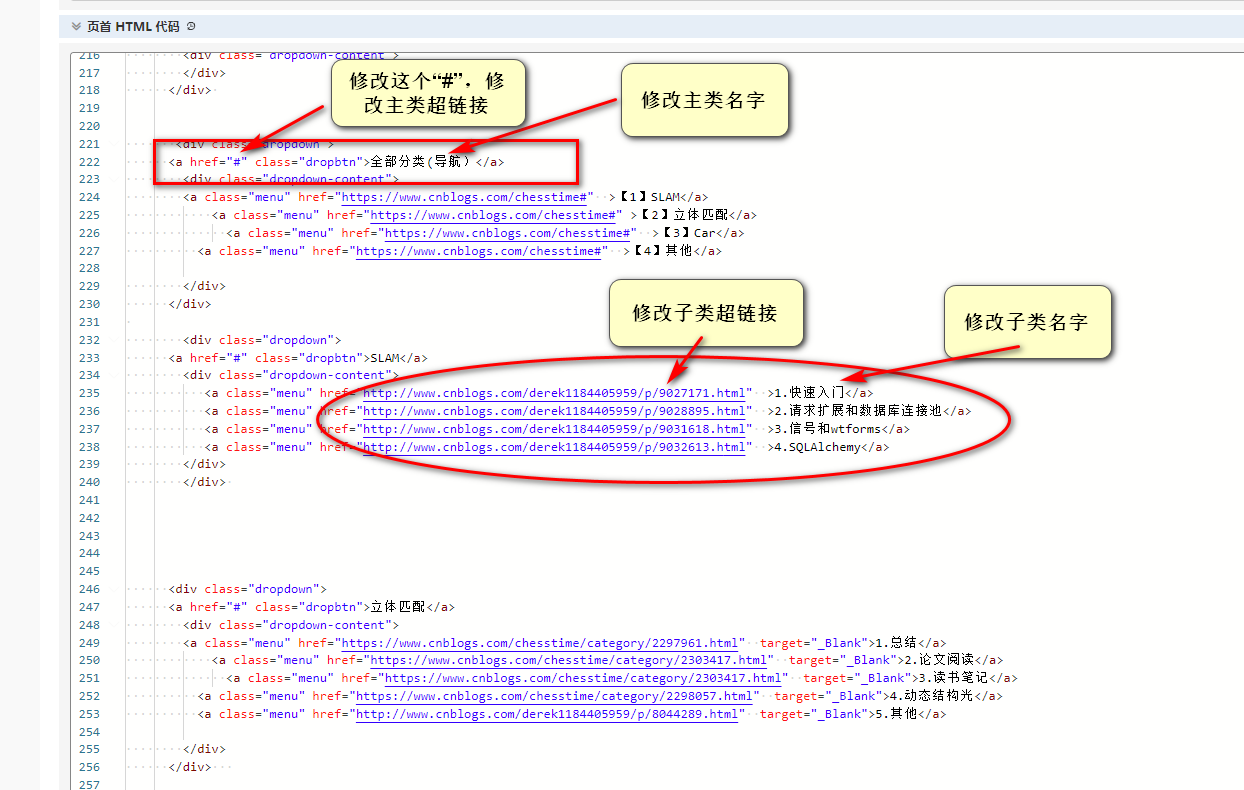Click the 5.其他 text on line 253
The height and width of the screenshot is (790, 1244).
tap(896, 714)
